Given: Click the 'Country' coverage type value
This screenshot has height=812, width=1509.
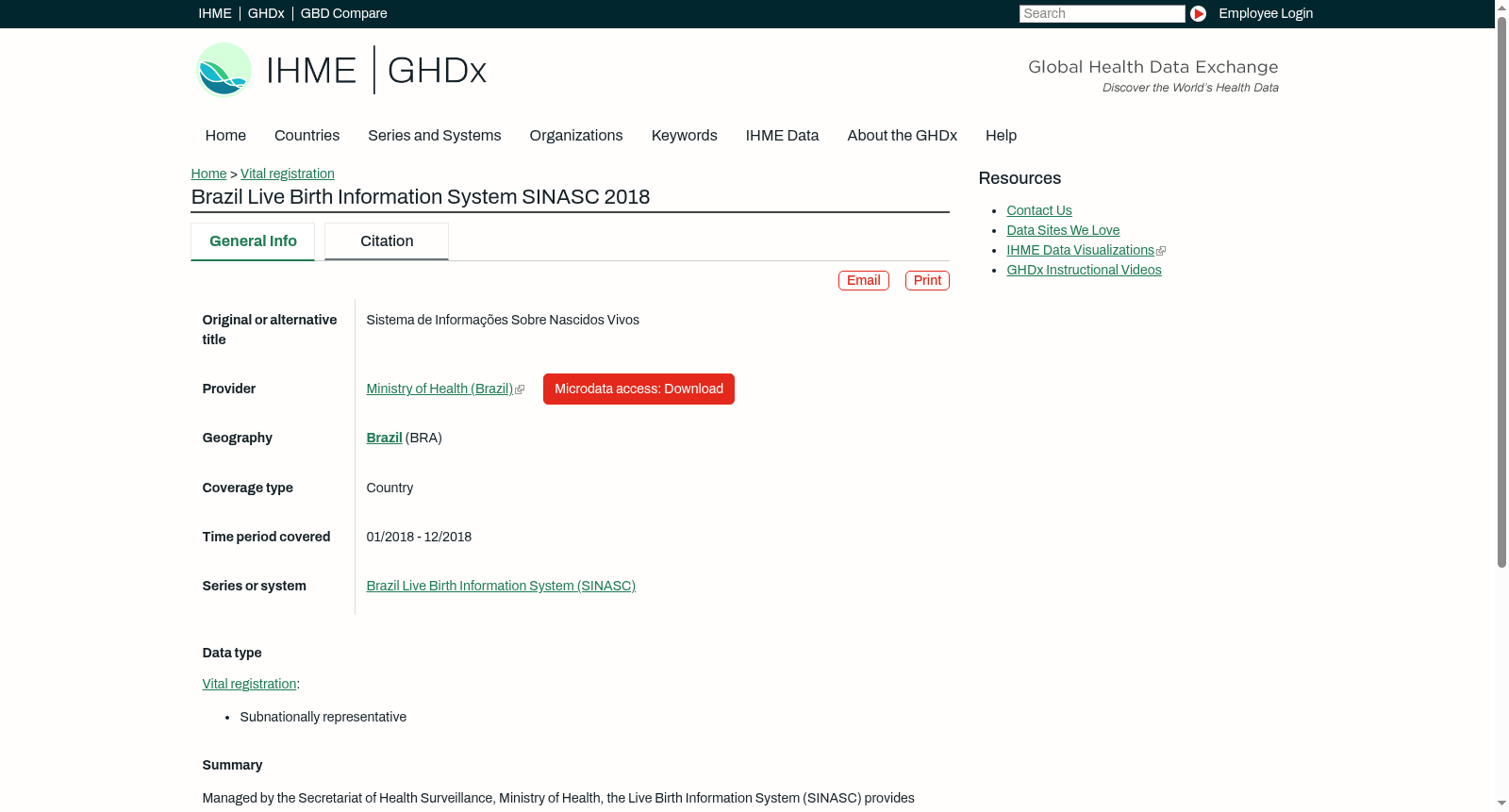Looking at the screenshot, I should 390,488.
